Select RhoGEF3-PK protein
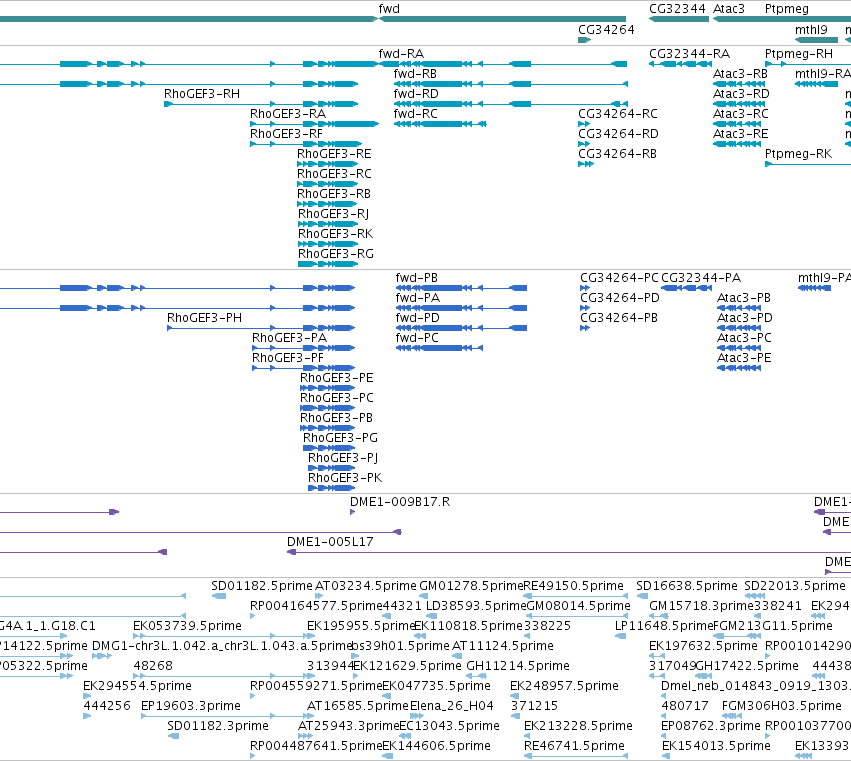This screenshot has width=851, height=761. (x=345, y=478)
